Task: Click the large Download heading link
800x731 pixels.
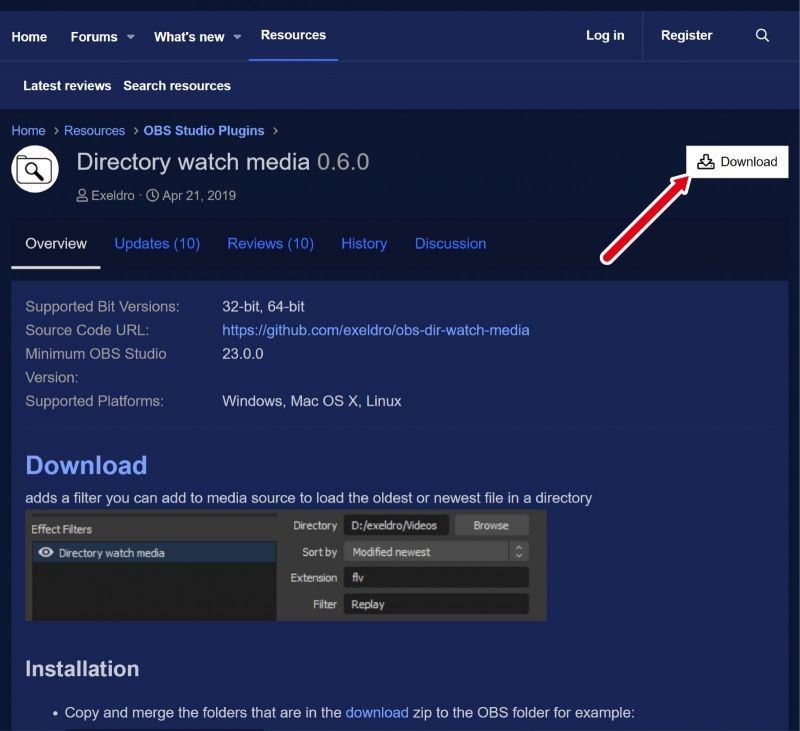Action: tap(87, 465)
